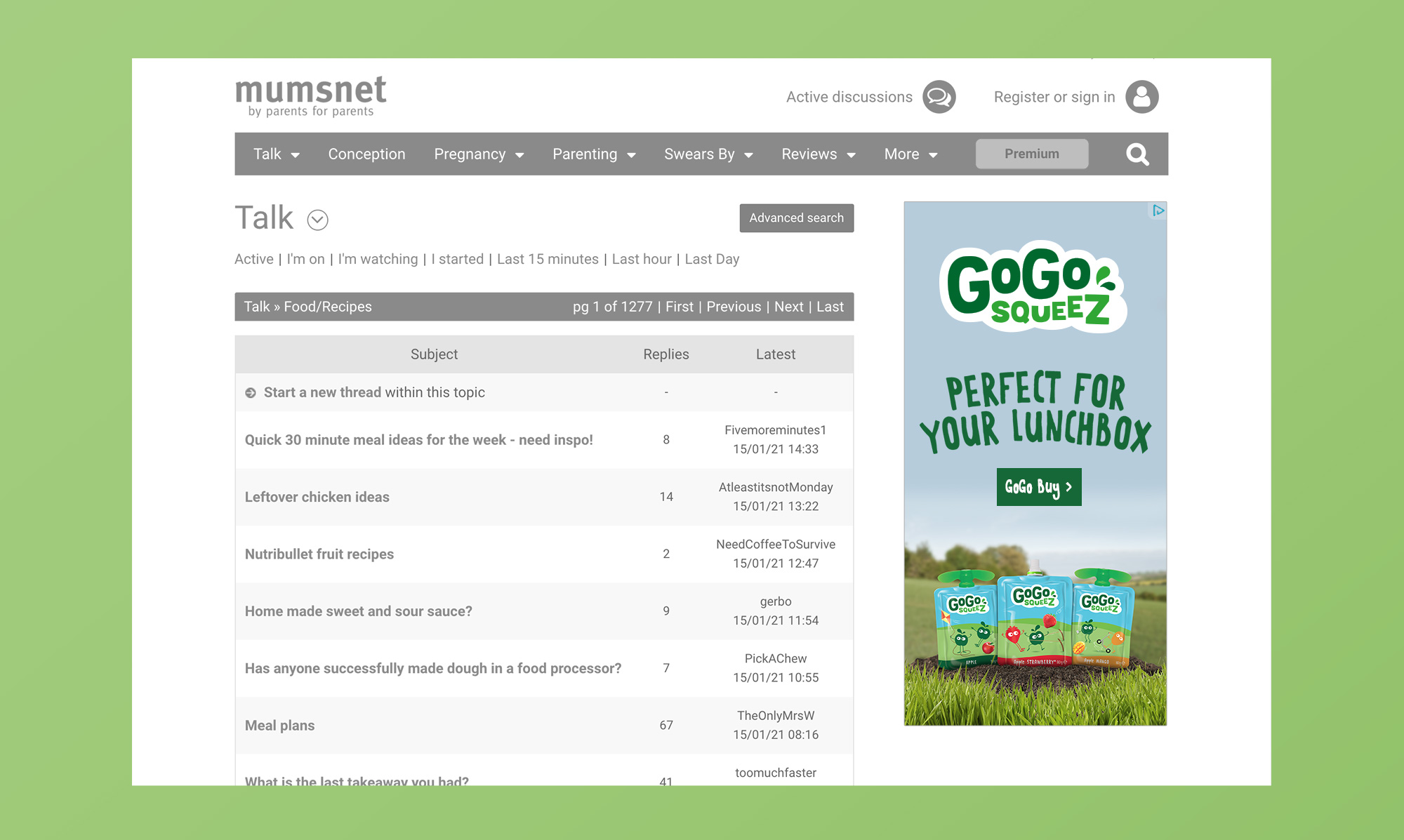
Task: Click the user profile avatar icon
Action: [x=1141, y=97]
